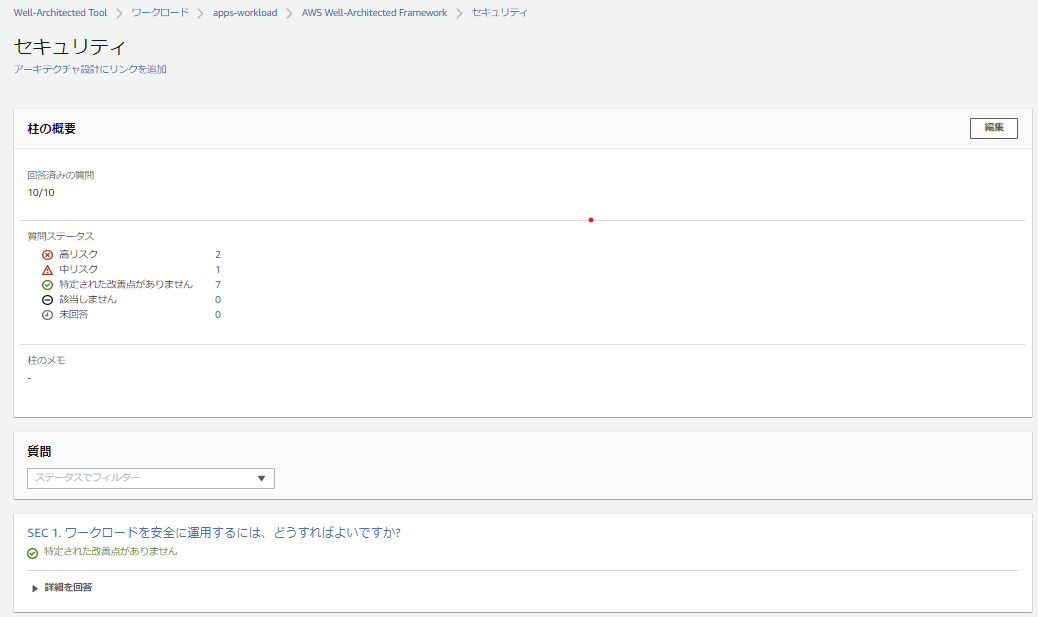
Task: Open the ステータスでフィルター dropdown
Action: (151, 478)
